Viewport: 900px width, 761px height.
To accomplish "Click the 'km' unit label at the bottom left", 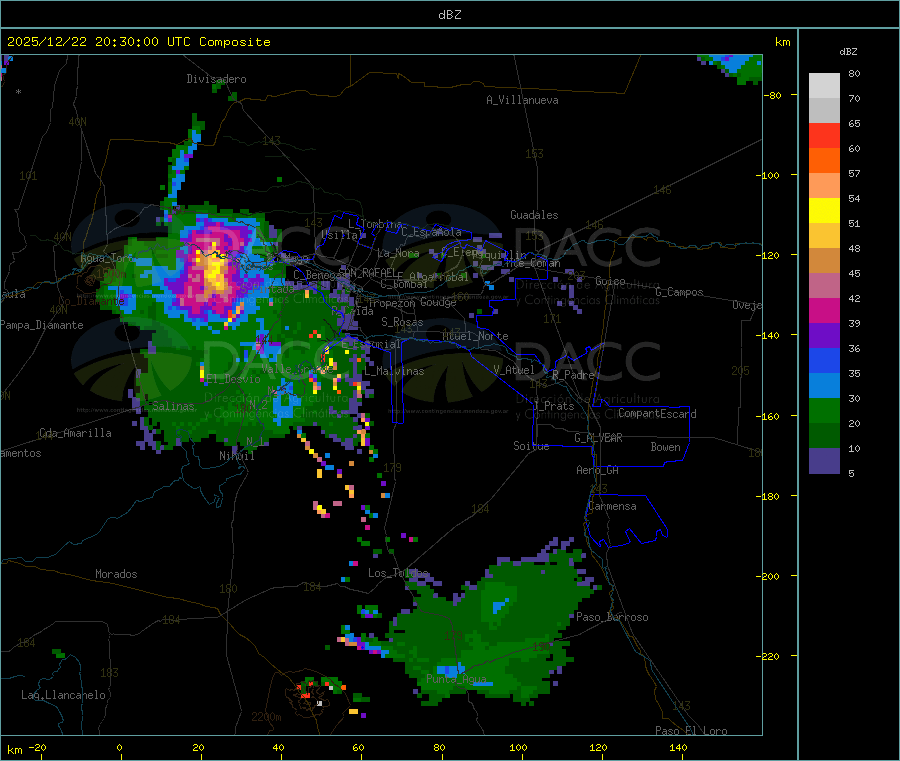I will [14, 750].
